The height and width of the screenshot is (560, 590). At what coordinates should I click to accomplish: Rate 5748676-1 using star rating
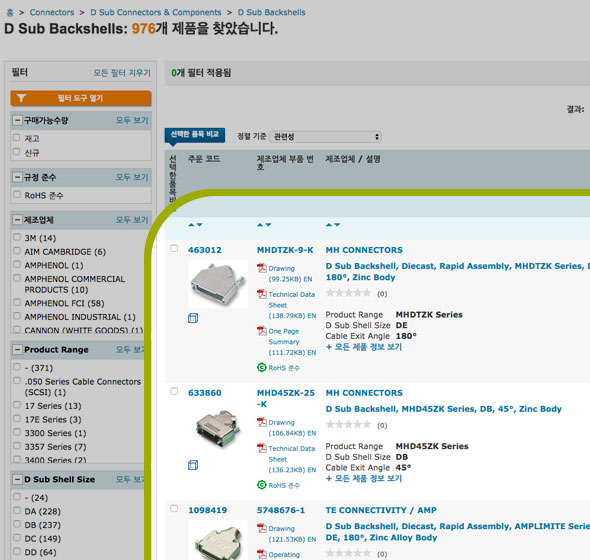348,553
